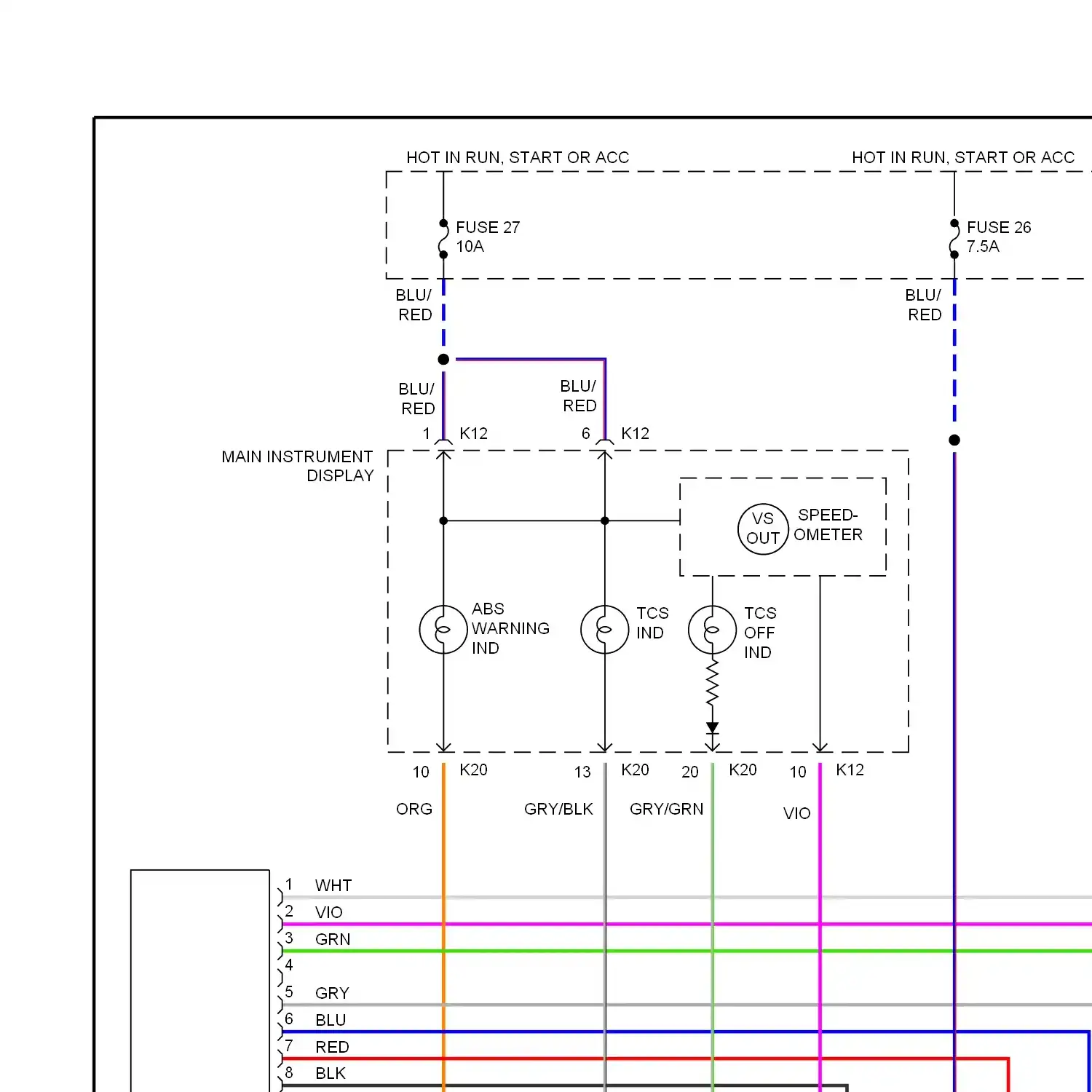The image size is (1092, 1092).
Task: Click the FUSE 26 7.5A label
Action: click(999, 237)
